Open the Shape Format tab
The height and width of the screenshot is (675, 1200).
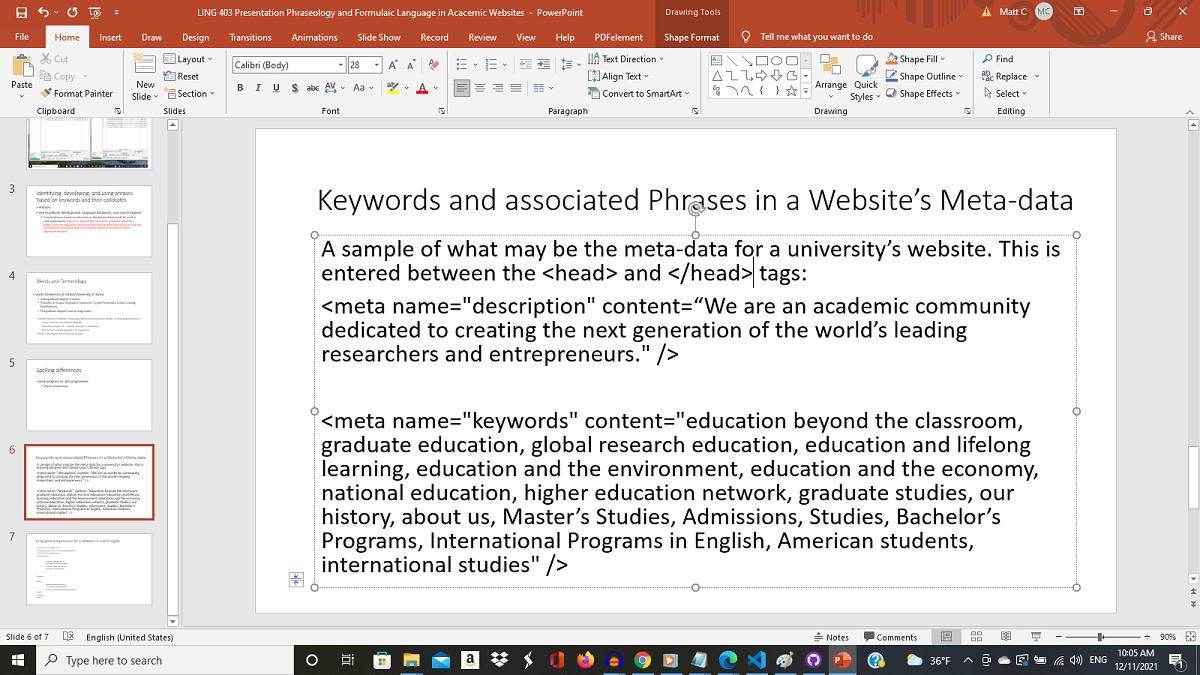(x=691, y=37)
